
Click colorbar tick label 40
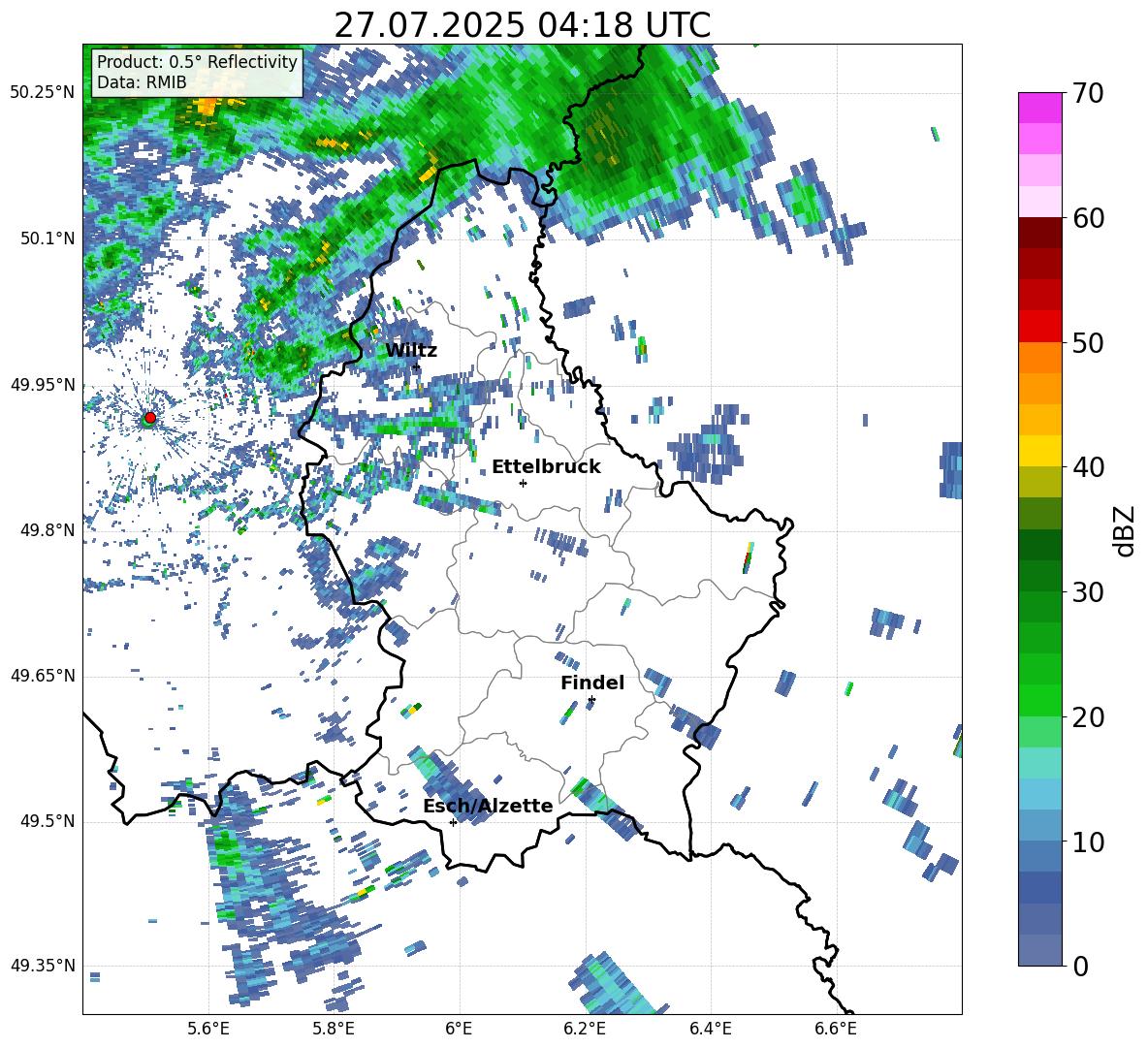pos(1088,467)
